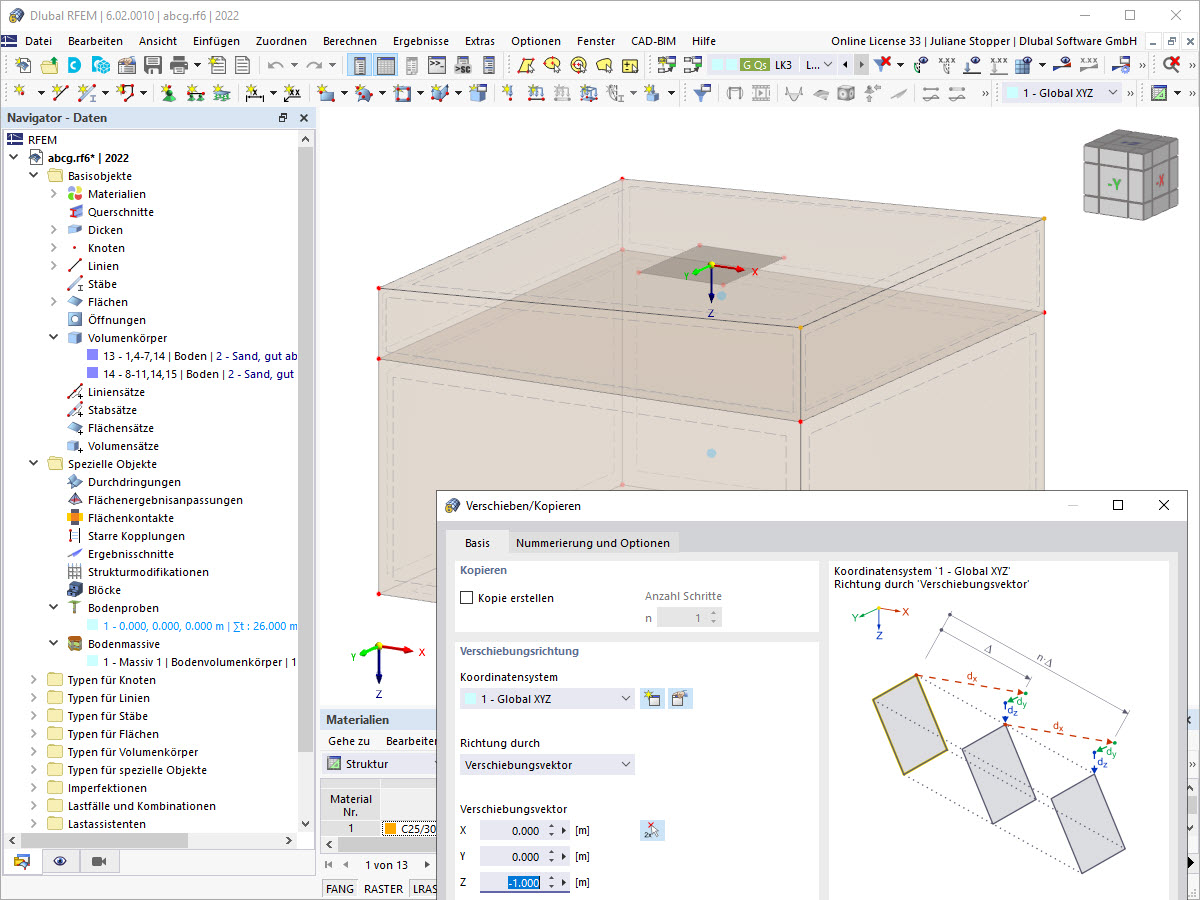
Task: Click the magnifier with red X icon
Action: [1172, 65]
